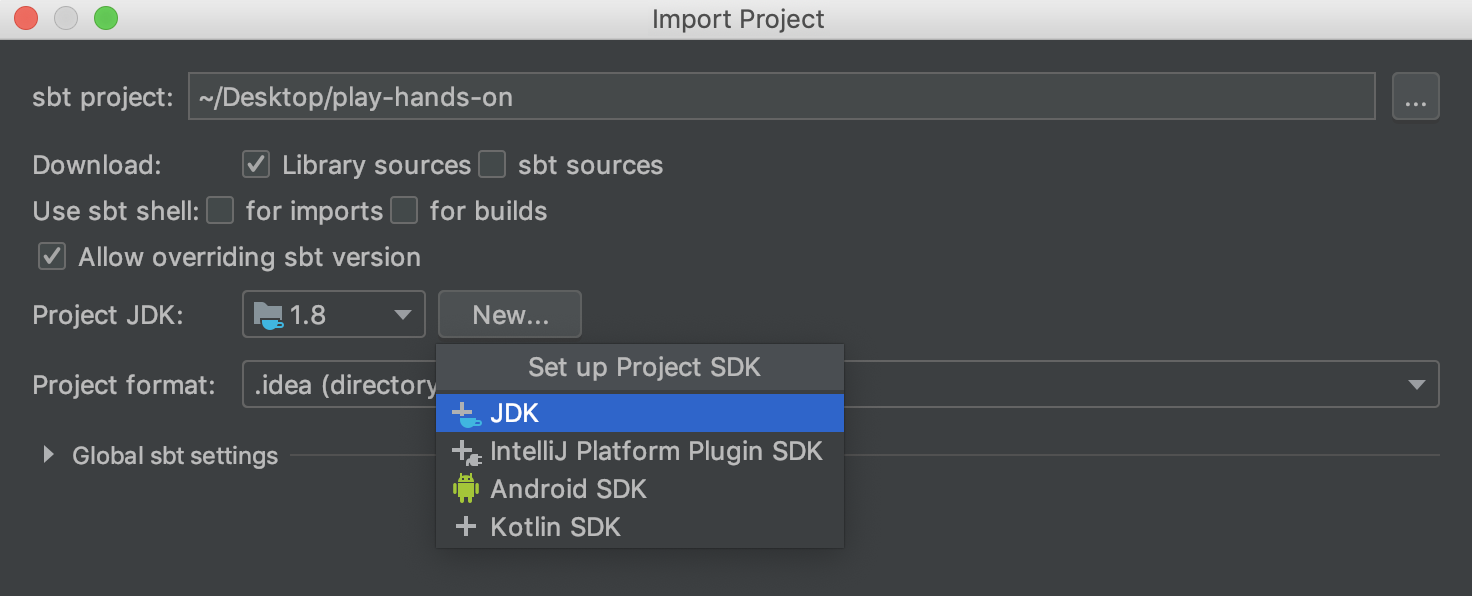The width and height of the screenshot is (1472, 596).
Task: Click the red close window button
Action: pos(26,18)
